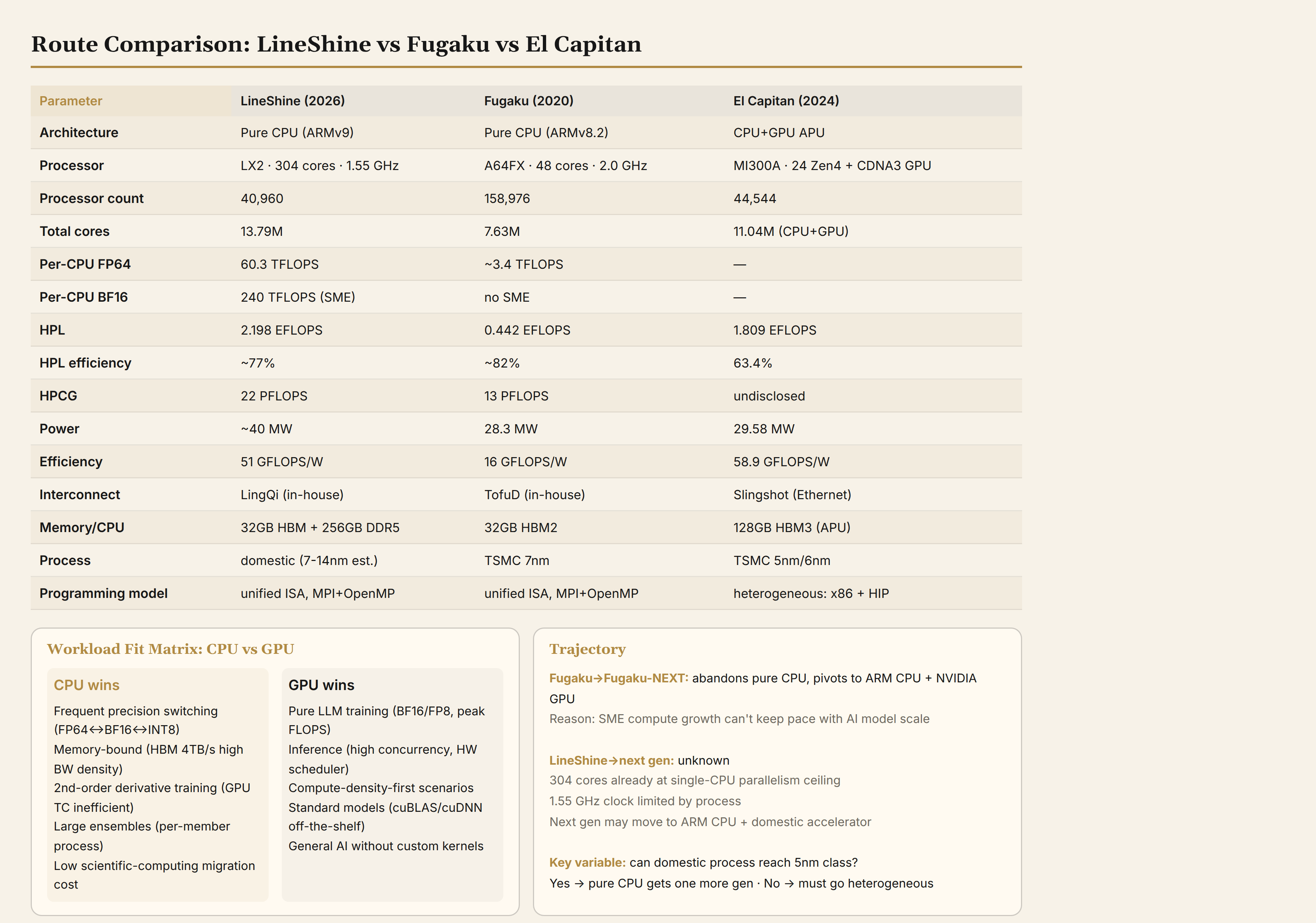Select the El Capitan (2024) column header
Viewport: 1316px width, 923px height.
coord(786,101)
